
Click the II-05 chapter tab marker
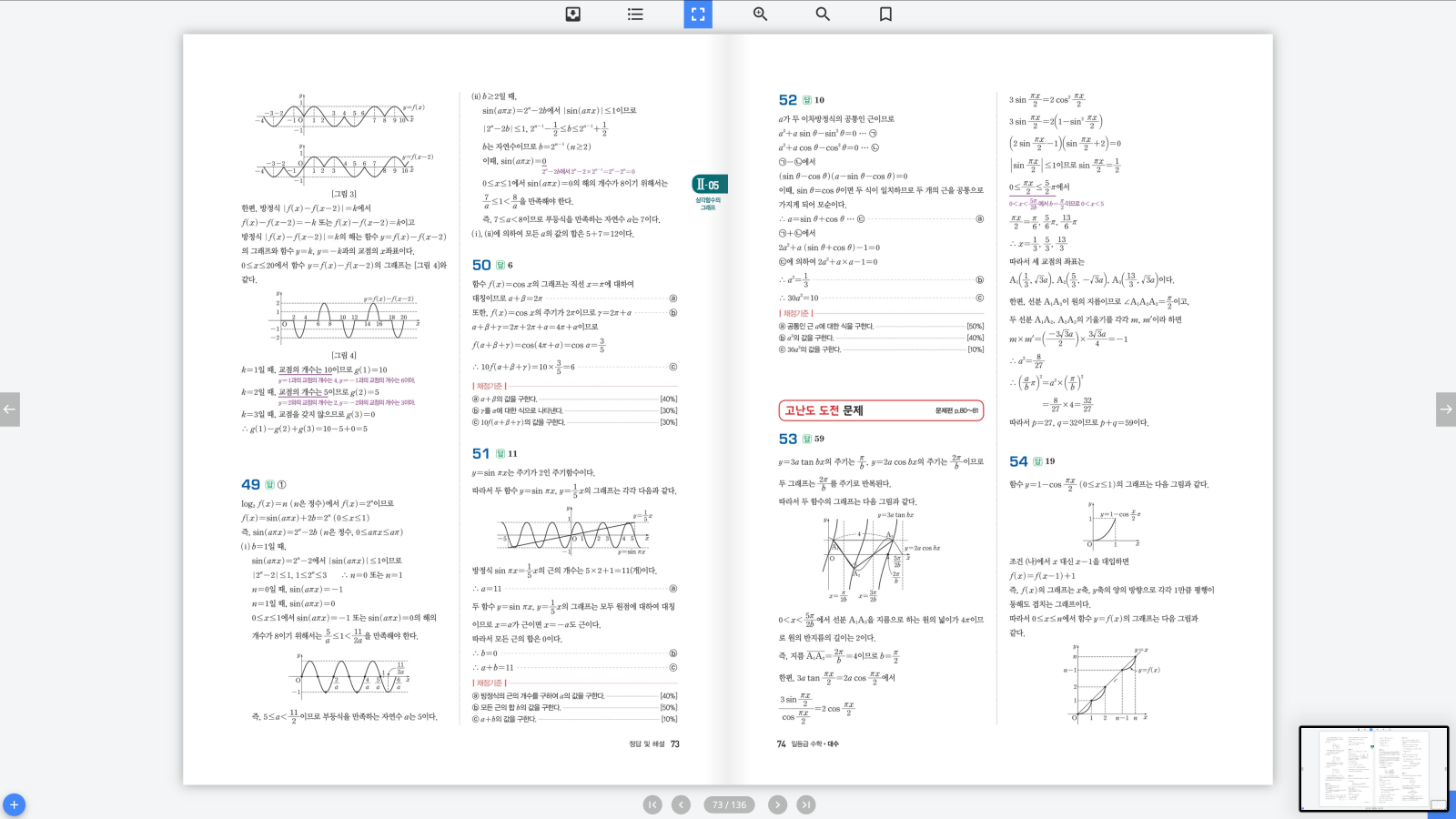pos(709,185)
